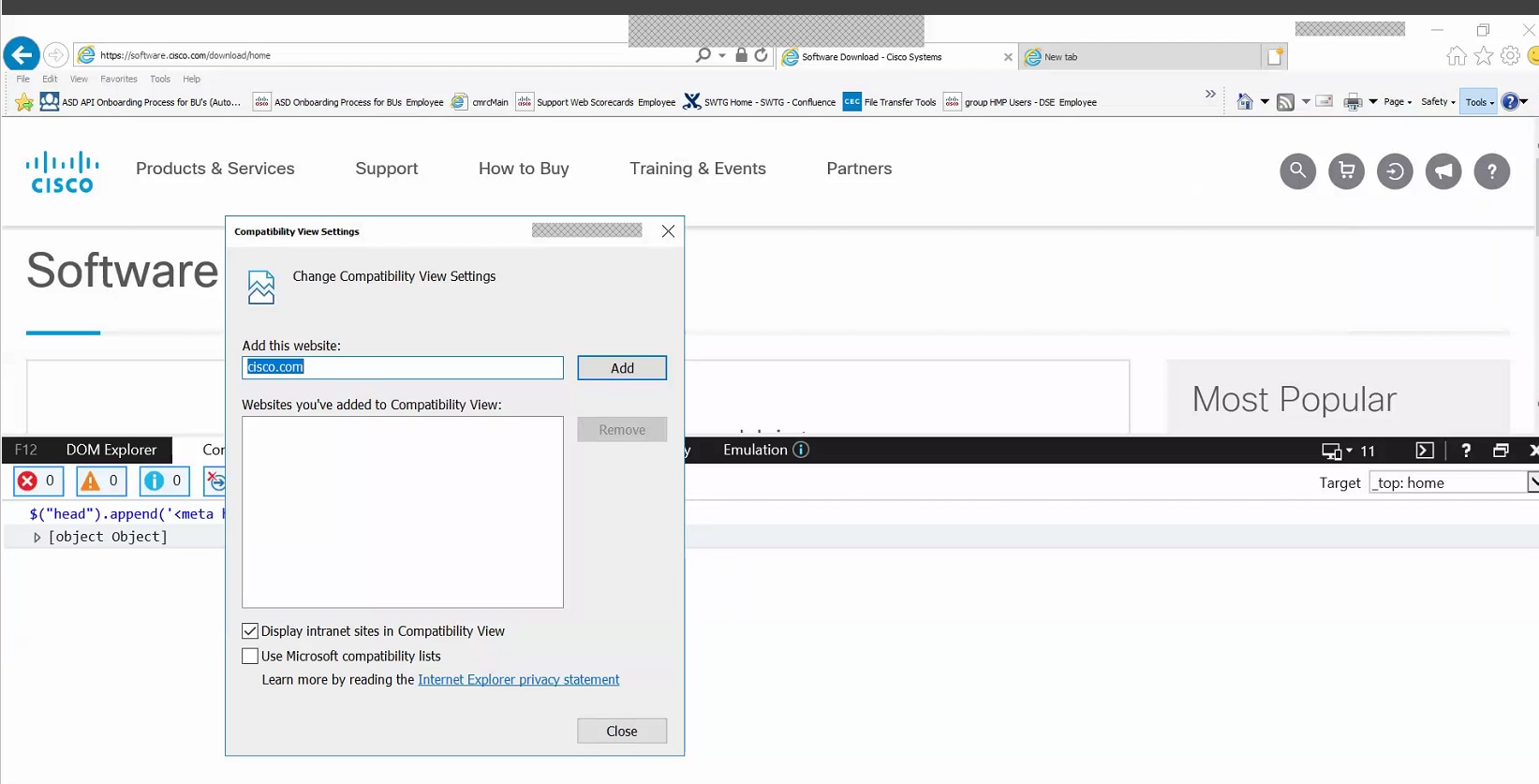Screen dimensions: 1539x784
Task: Switch to the Emulation tab
Action: 755,450
